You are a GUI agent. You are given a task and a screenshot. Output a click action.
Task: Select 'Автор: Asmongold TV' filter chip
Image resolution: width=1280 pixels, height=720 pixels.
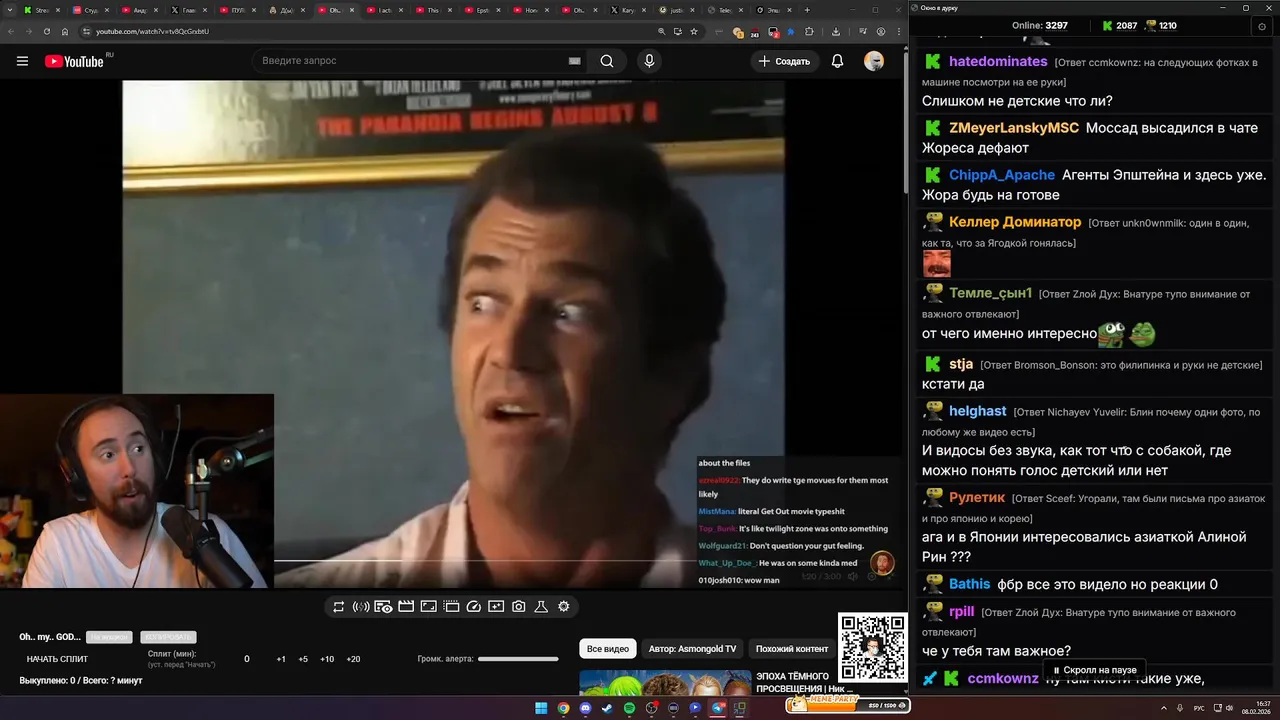(692, 649)
